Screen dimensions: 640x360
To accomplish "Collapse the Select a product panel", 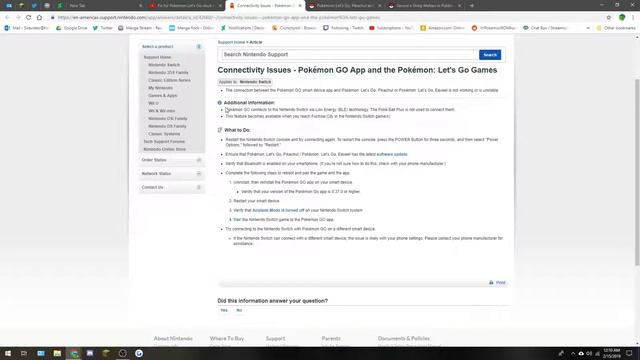I will (x=199, y=47).
